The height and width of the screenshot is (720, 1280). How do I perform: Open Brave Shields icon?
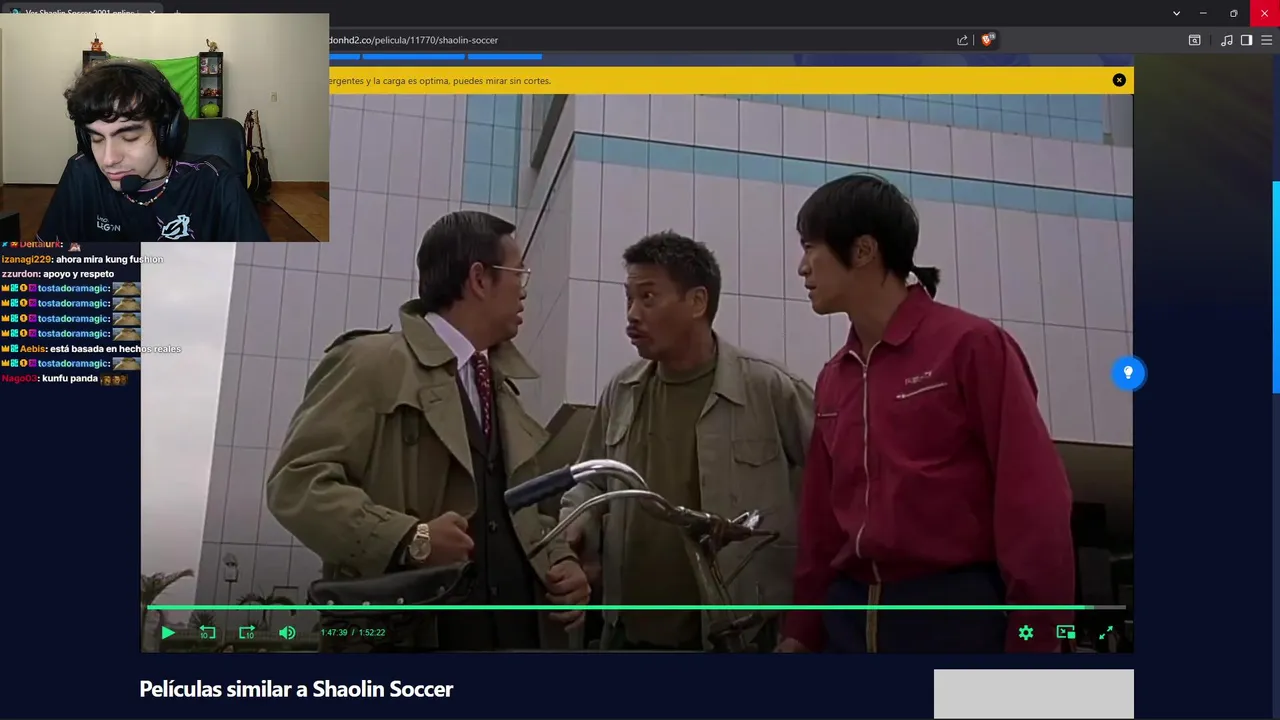coord(987,40)
